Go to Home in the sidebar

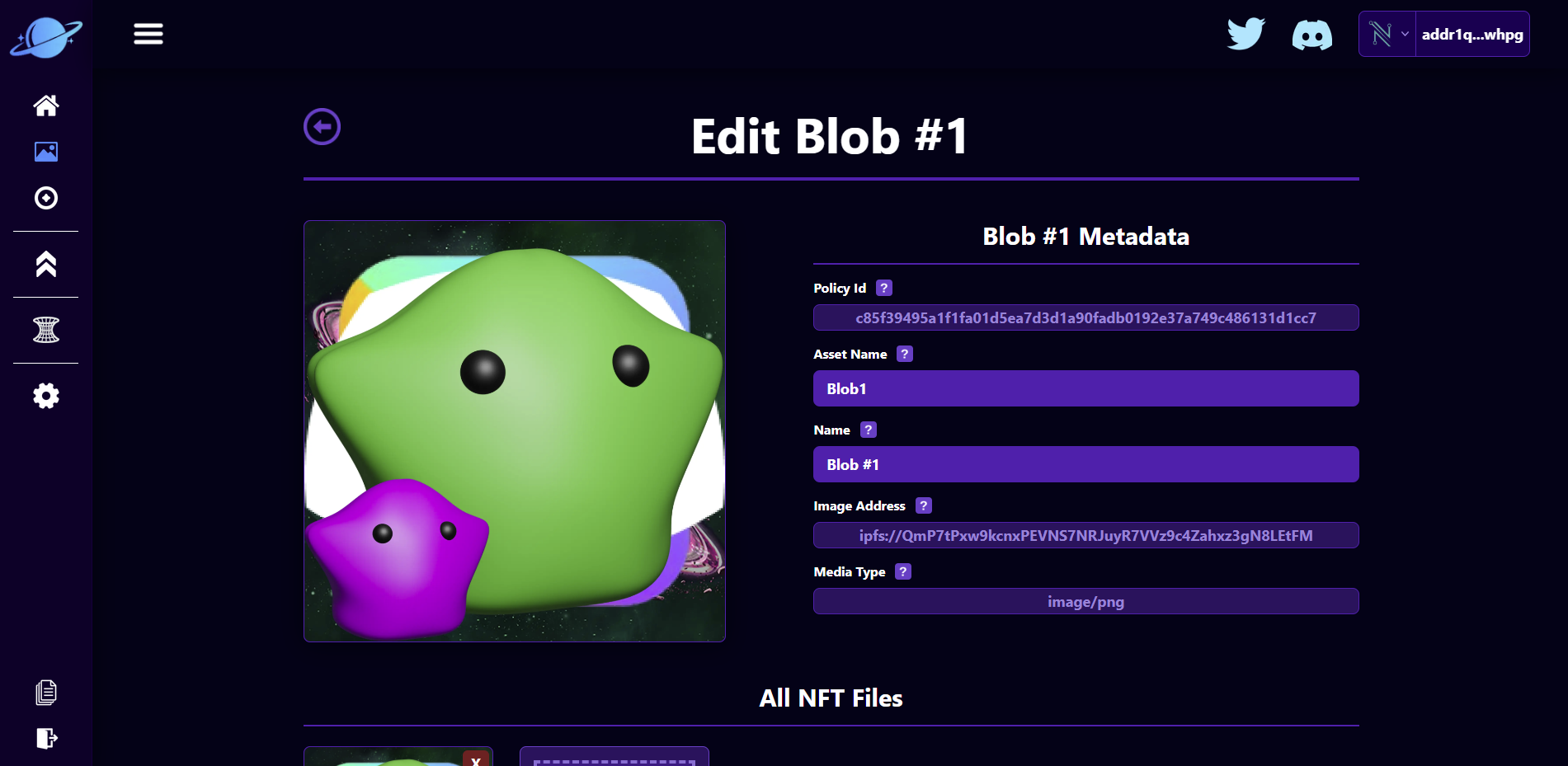click(46, 106)
